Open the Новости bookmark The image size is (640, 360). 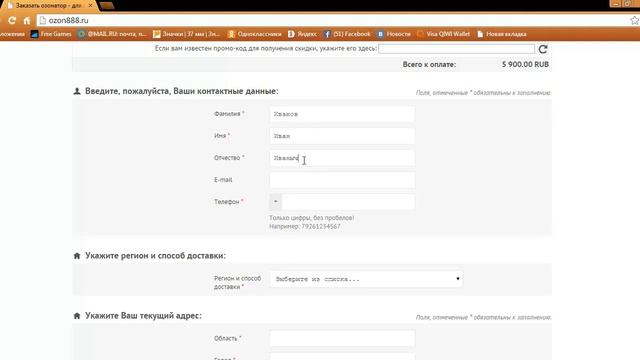point(394,34)
